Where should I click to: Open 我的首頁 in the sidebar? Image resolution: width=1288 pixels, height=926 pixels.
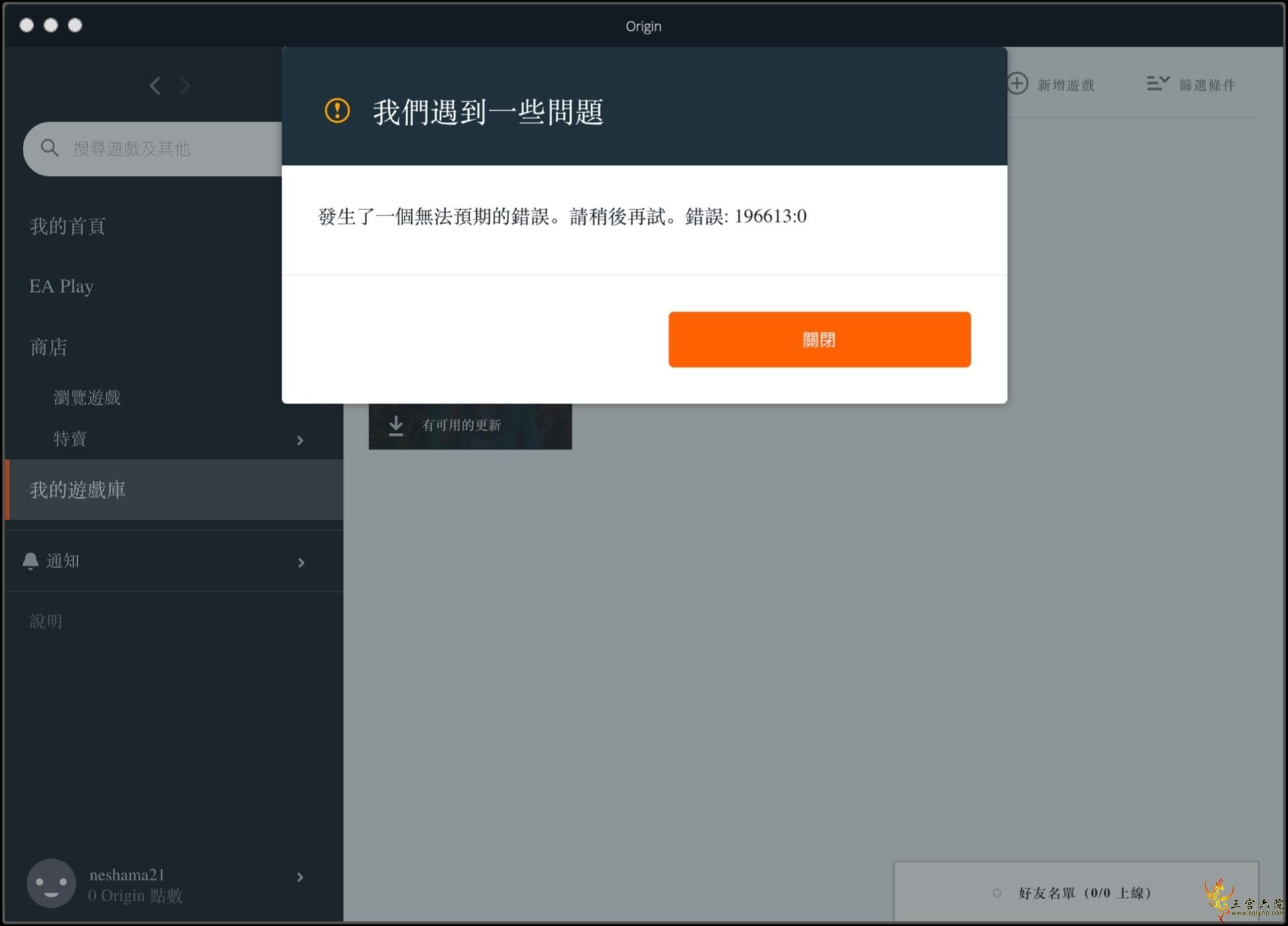coord(68,226)
